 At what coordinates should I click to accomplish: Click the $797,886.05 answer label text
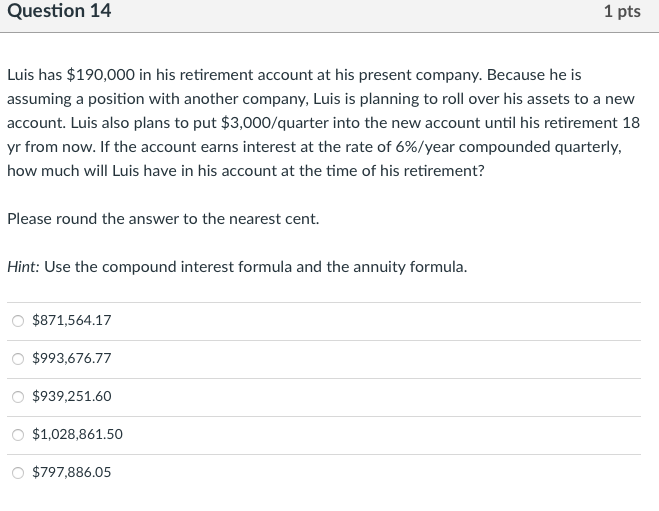click(72, 473)
